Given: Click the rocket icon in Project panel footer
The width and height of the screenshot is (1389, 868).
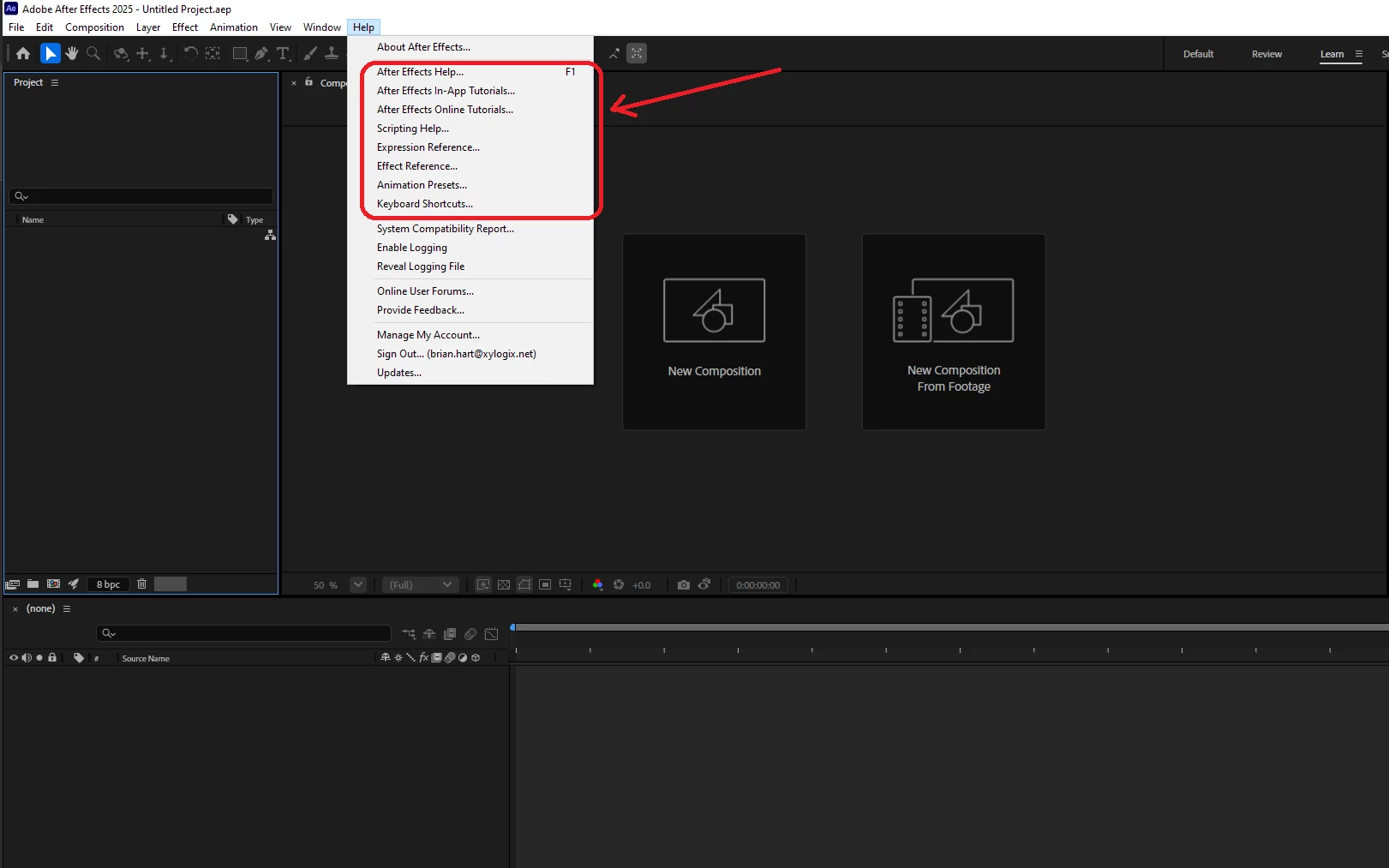Looking at the screenshot, I should (x=74, y=584).
